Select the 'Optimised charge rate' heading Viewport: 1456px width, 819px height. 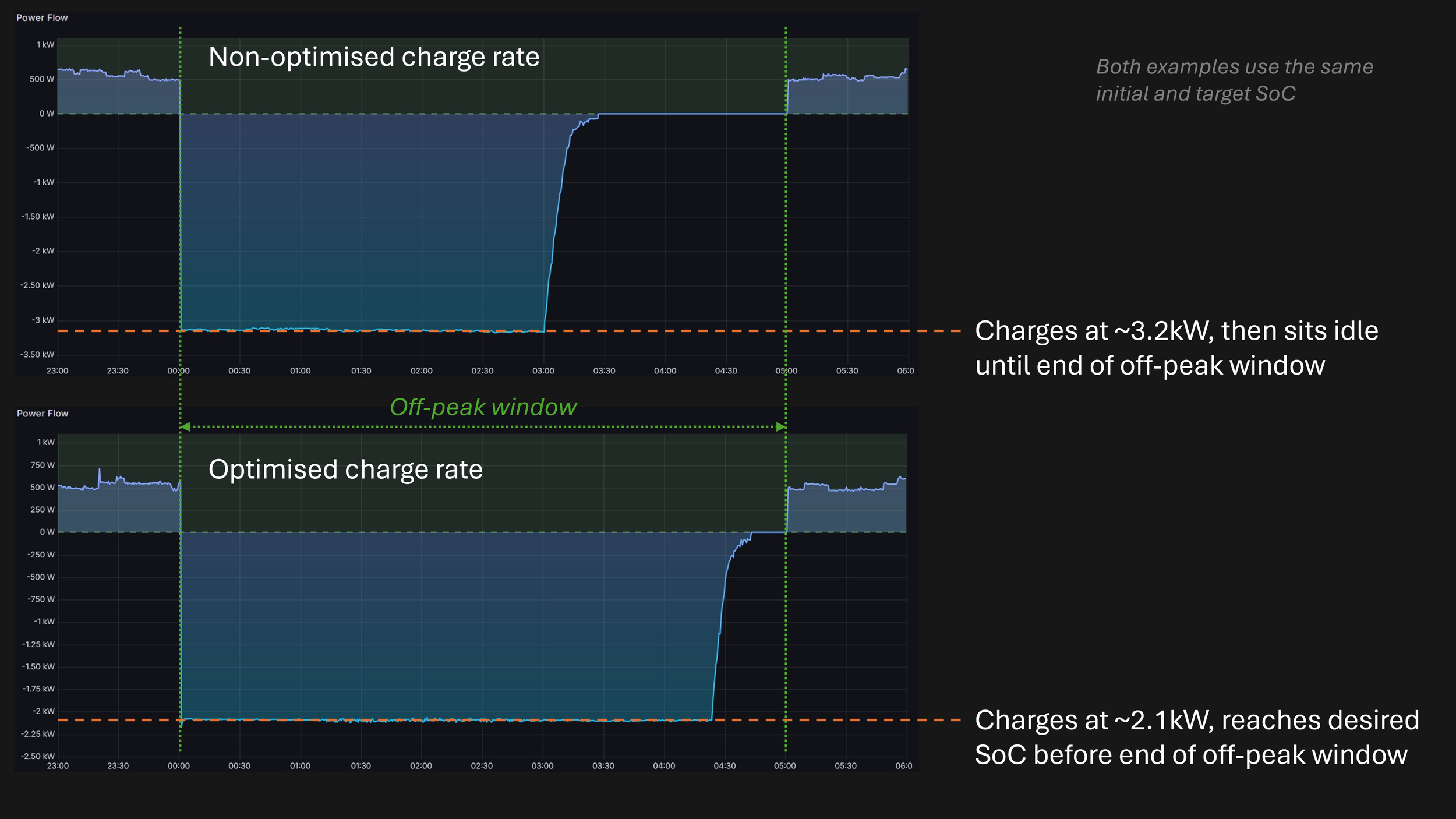click(345, 469)
